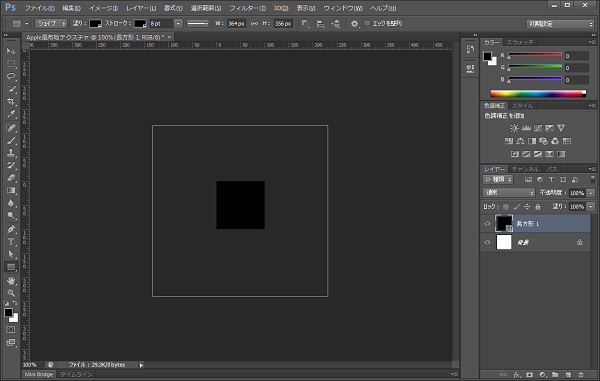Toggle lock position
Screen dimensions: 600x381
[527, 207]
